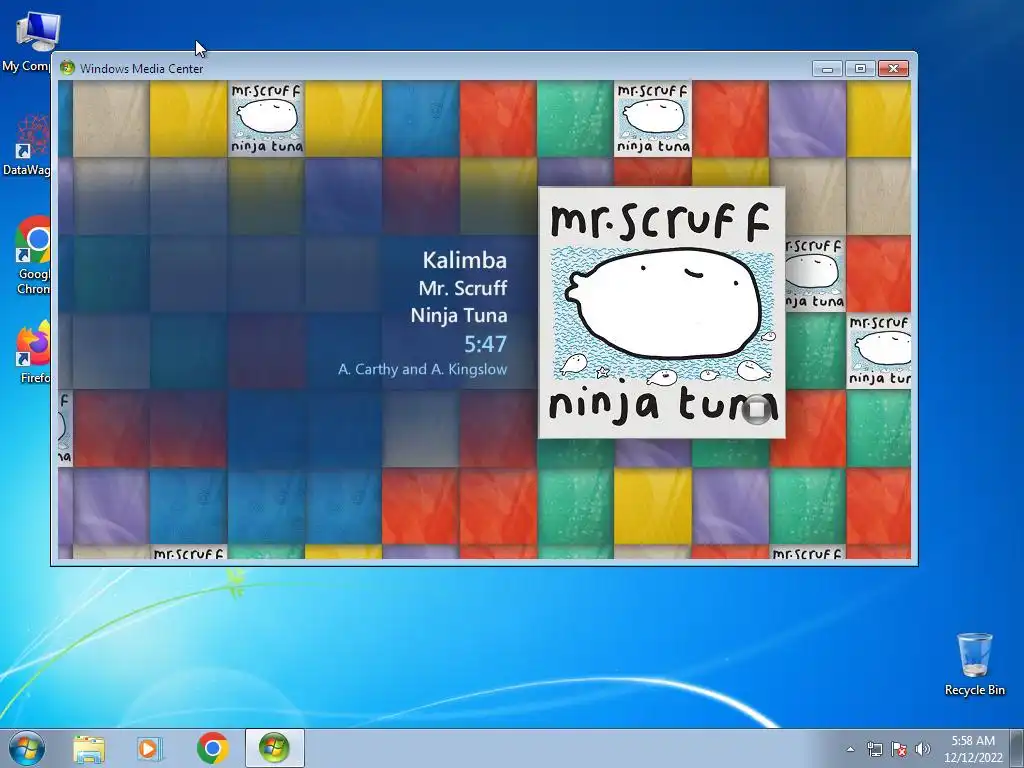This screenshot has height=768, width=1024.
Task: Click the large Mr. Scruff Ninja Tuna album cover
Action: click(x=662, y=313)
